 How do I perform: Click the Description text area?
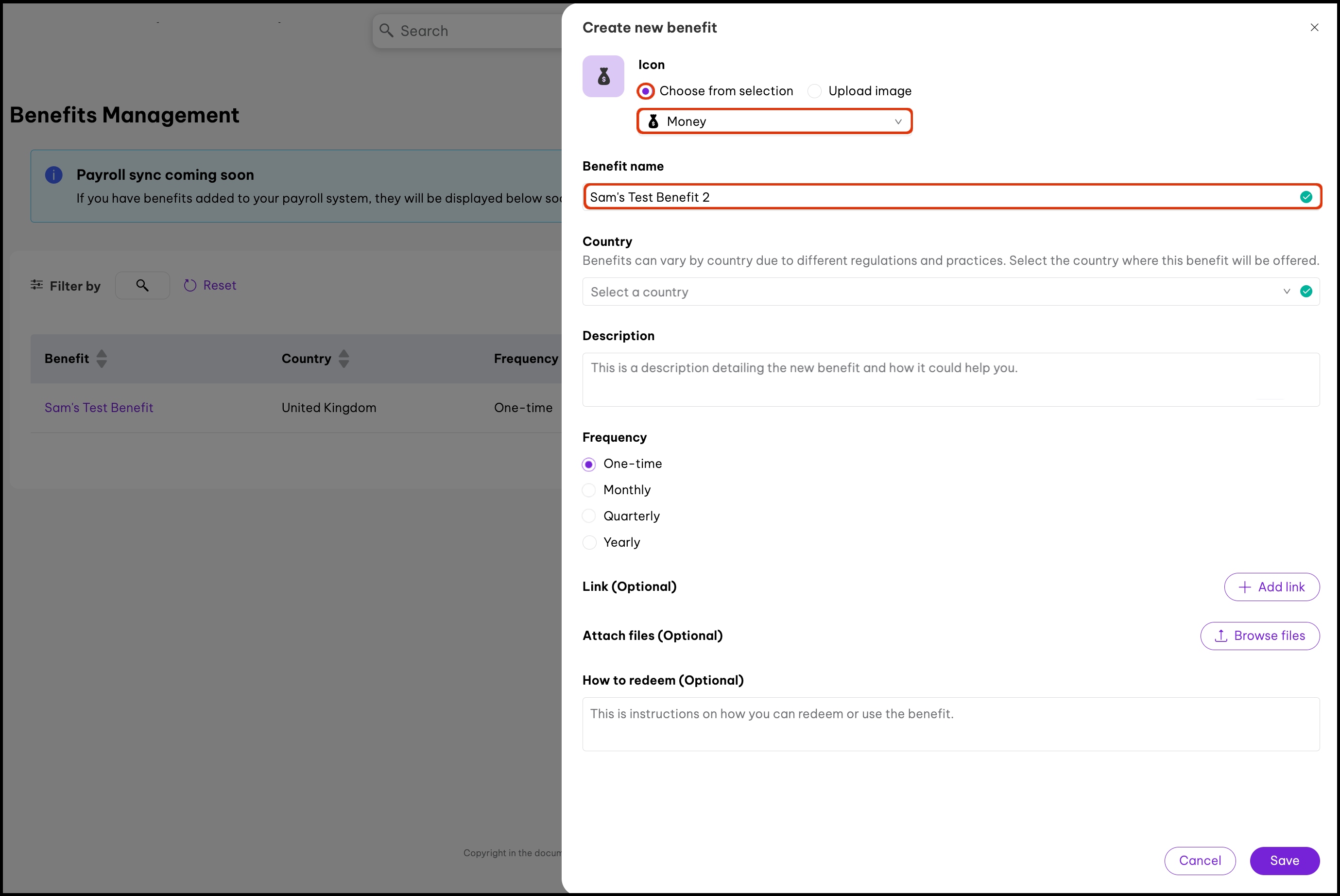coord(950,379)
